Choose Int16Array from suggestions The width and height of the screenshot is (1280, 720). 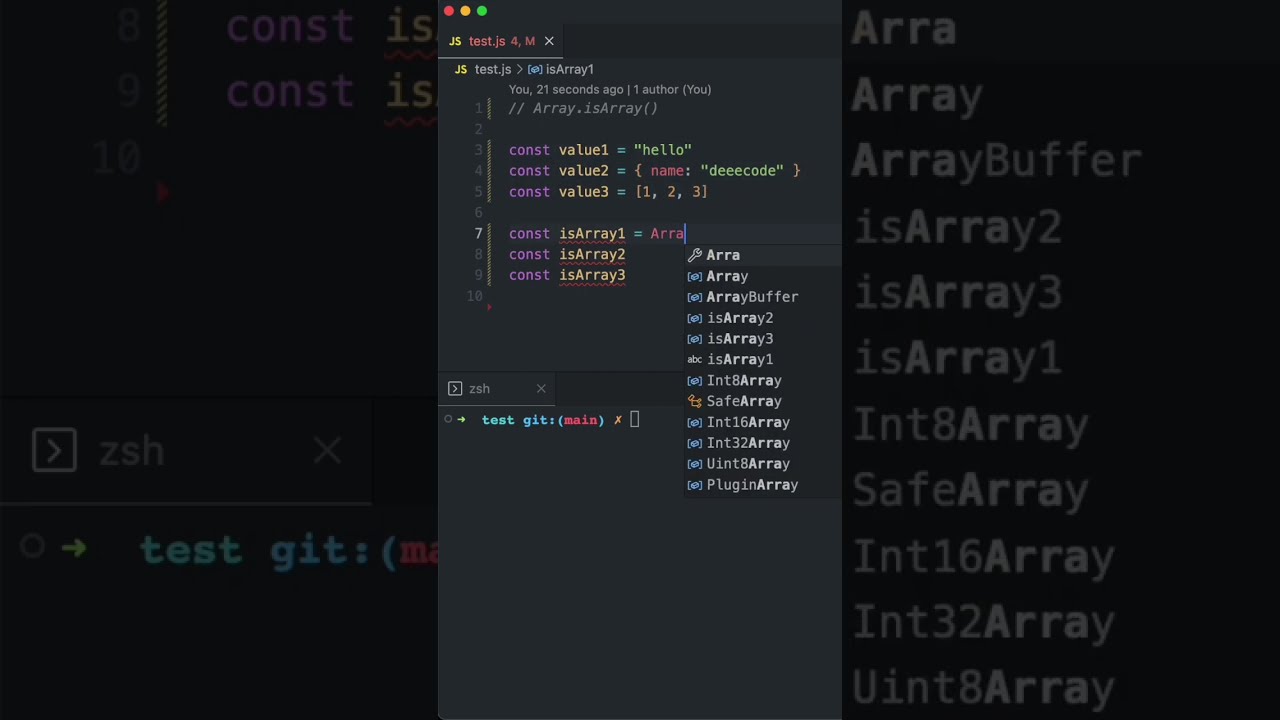tap(763, 422)
